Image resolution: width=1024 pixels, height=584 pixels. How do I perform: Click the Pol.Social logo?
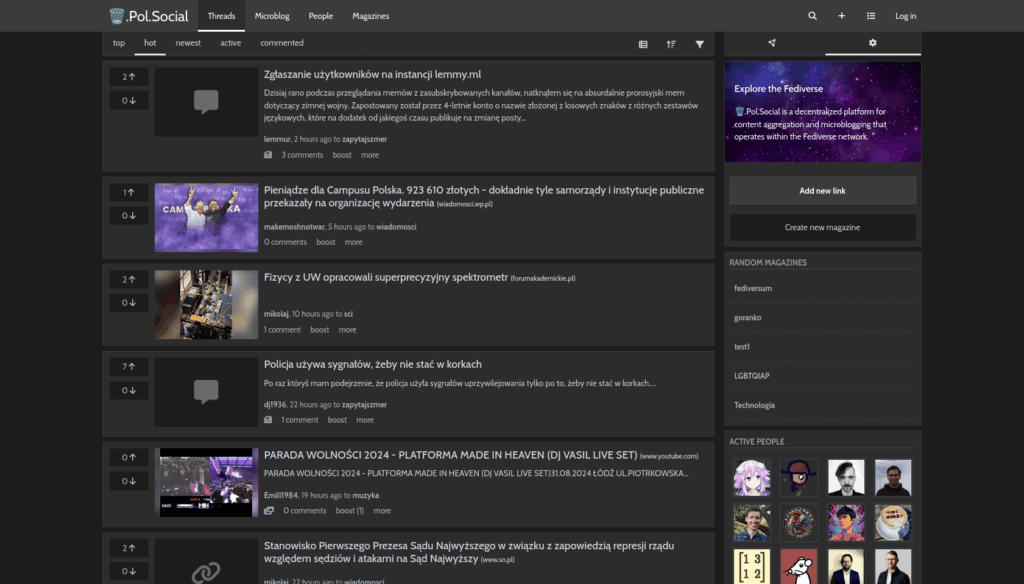(x=149, y=16)
